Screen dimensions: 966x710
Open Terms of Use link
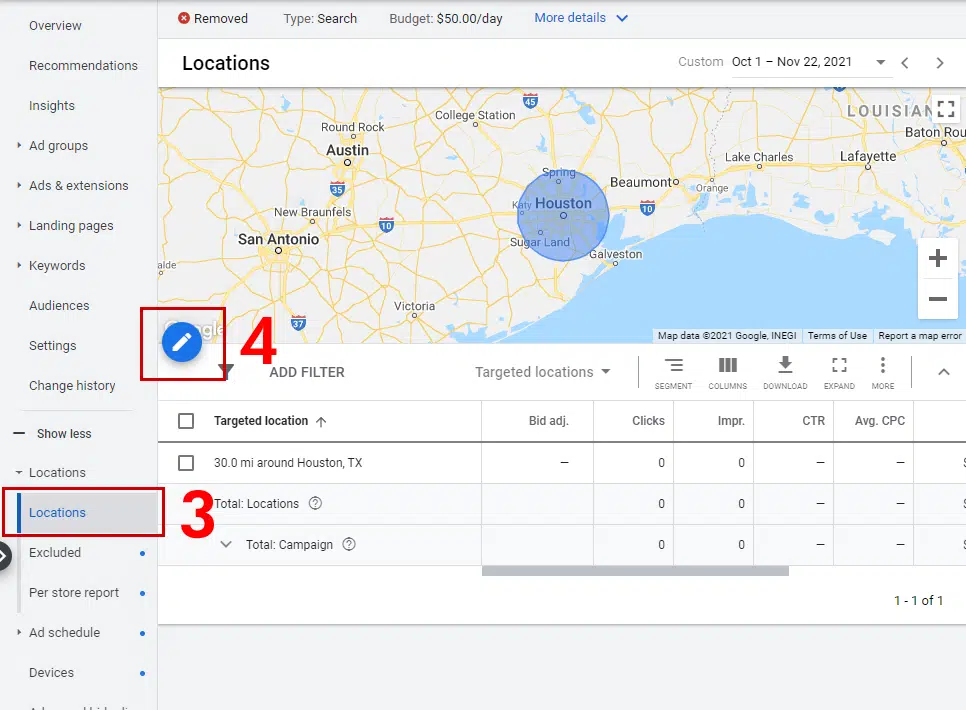click(837, 336)
